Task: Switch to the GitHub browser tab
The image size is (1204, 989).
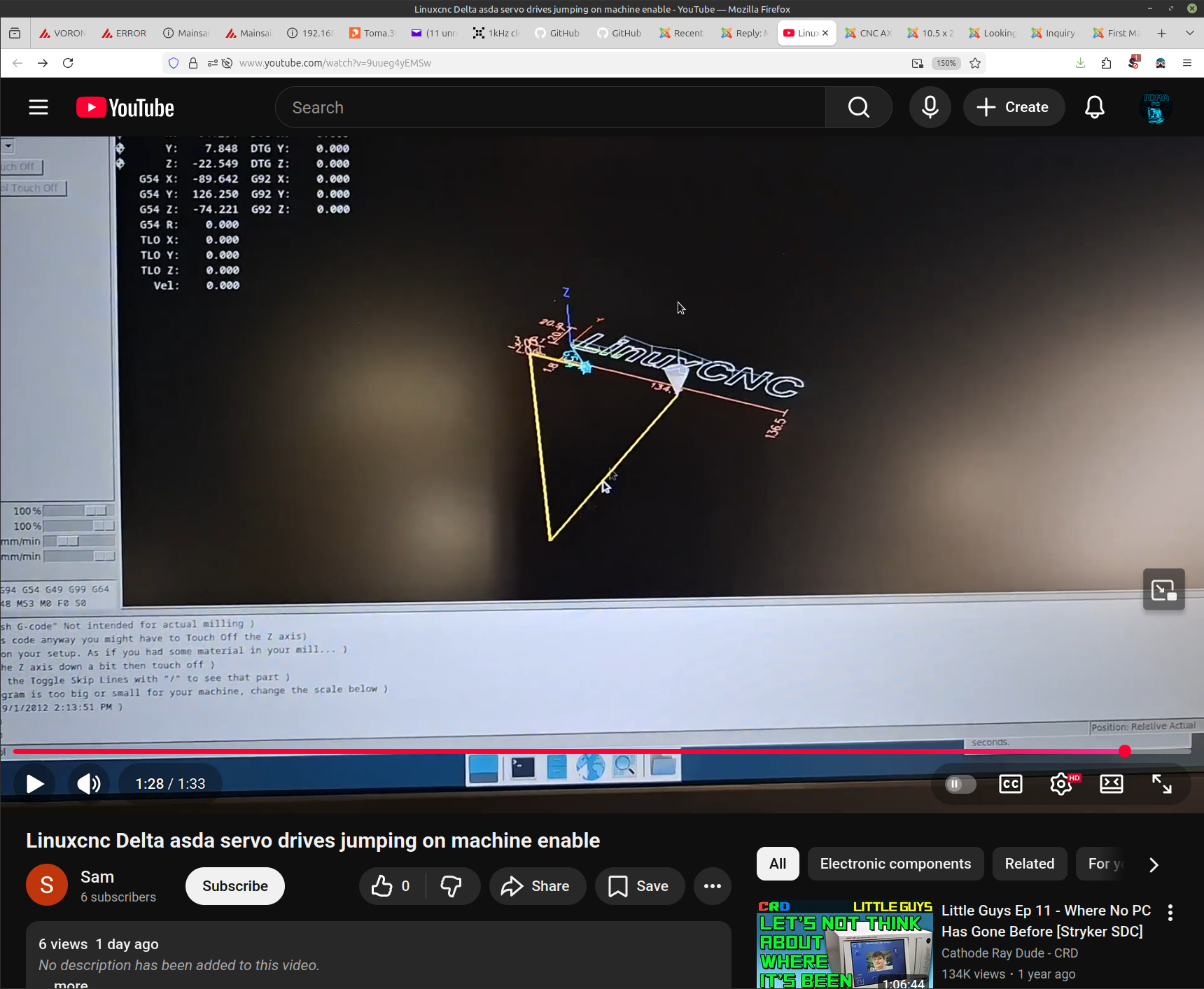Action: tap(558, 33)
